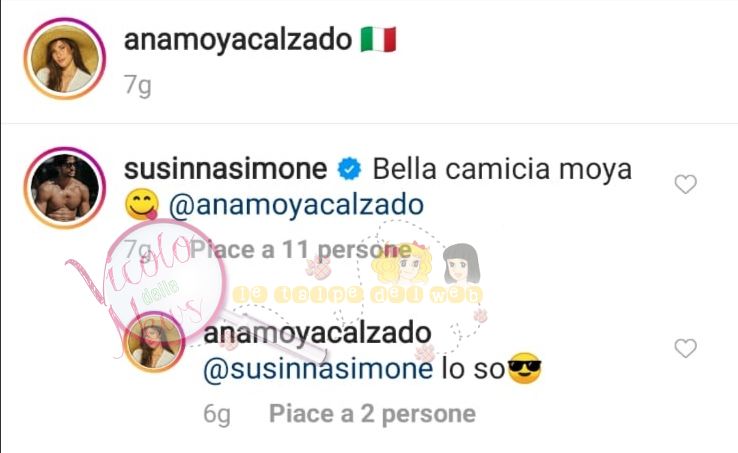The image size is (738, 453).
Task: View likes via 'Piace a 2 persone'
Action: (372, 414)
